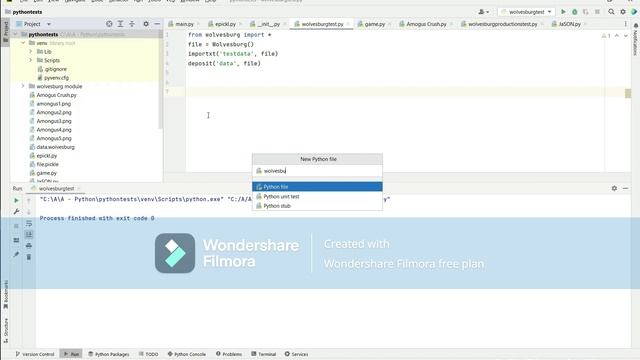Open the user account icon menu

pyautogui.click(x=484, y=12)
